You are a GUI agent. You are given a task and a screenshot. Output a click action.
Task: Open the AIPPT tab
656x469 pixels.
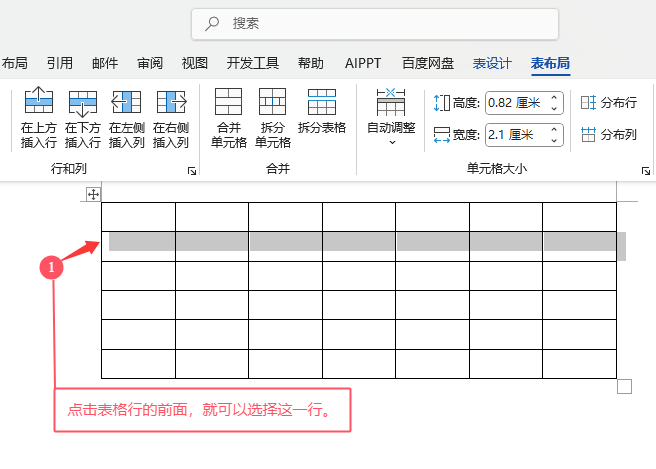pyautogui.click(x=363, y=63)
